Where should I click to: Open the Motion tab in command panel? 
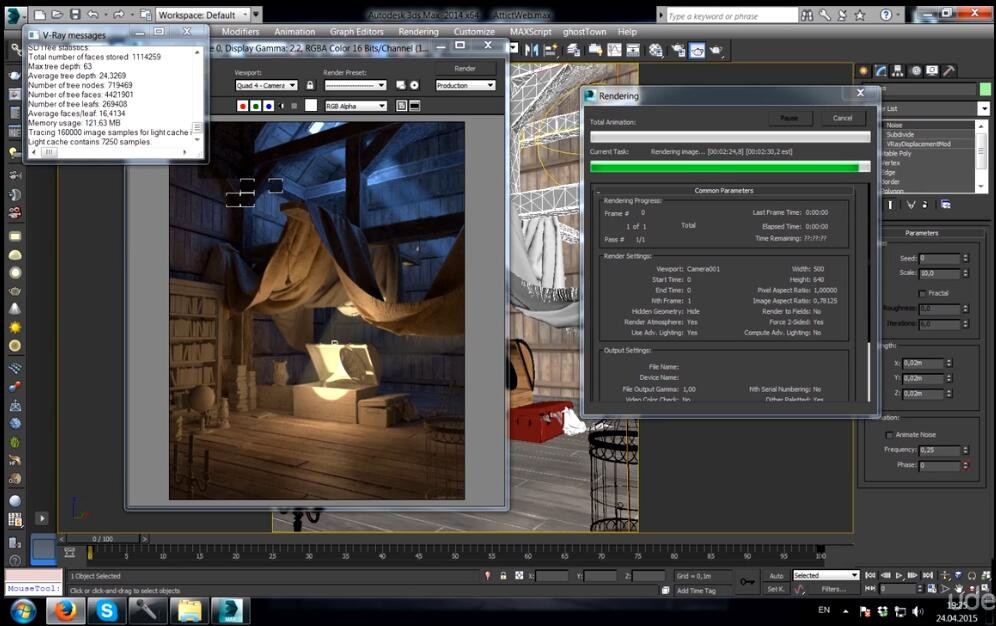coord(915,71)
